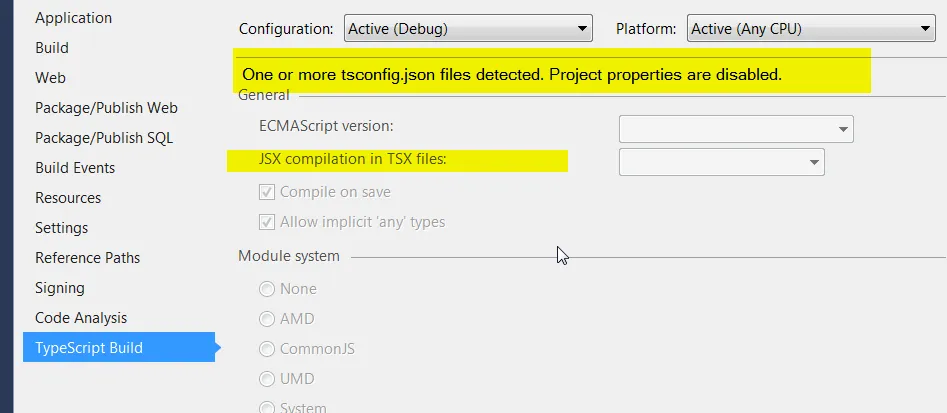Choose the AMD module system
This screenshot has height=413, width=947.
point(267,319)
